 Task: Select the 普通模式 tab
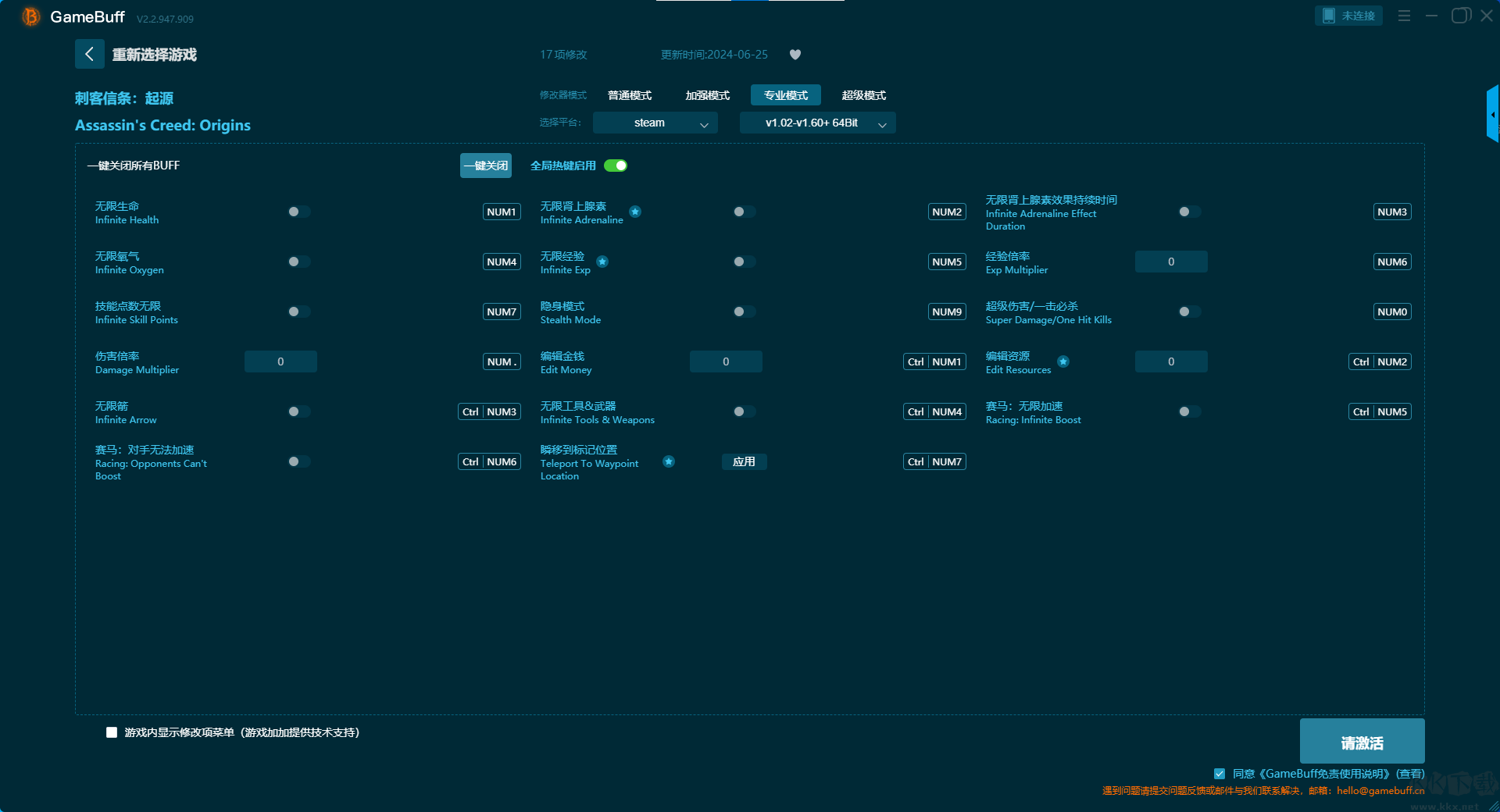tap(630, 95)
